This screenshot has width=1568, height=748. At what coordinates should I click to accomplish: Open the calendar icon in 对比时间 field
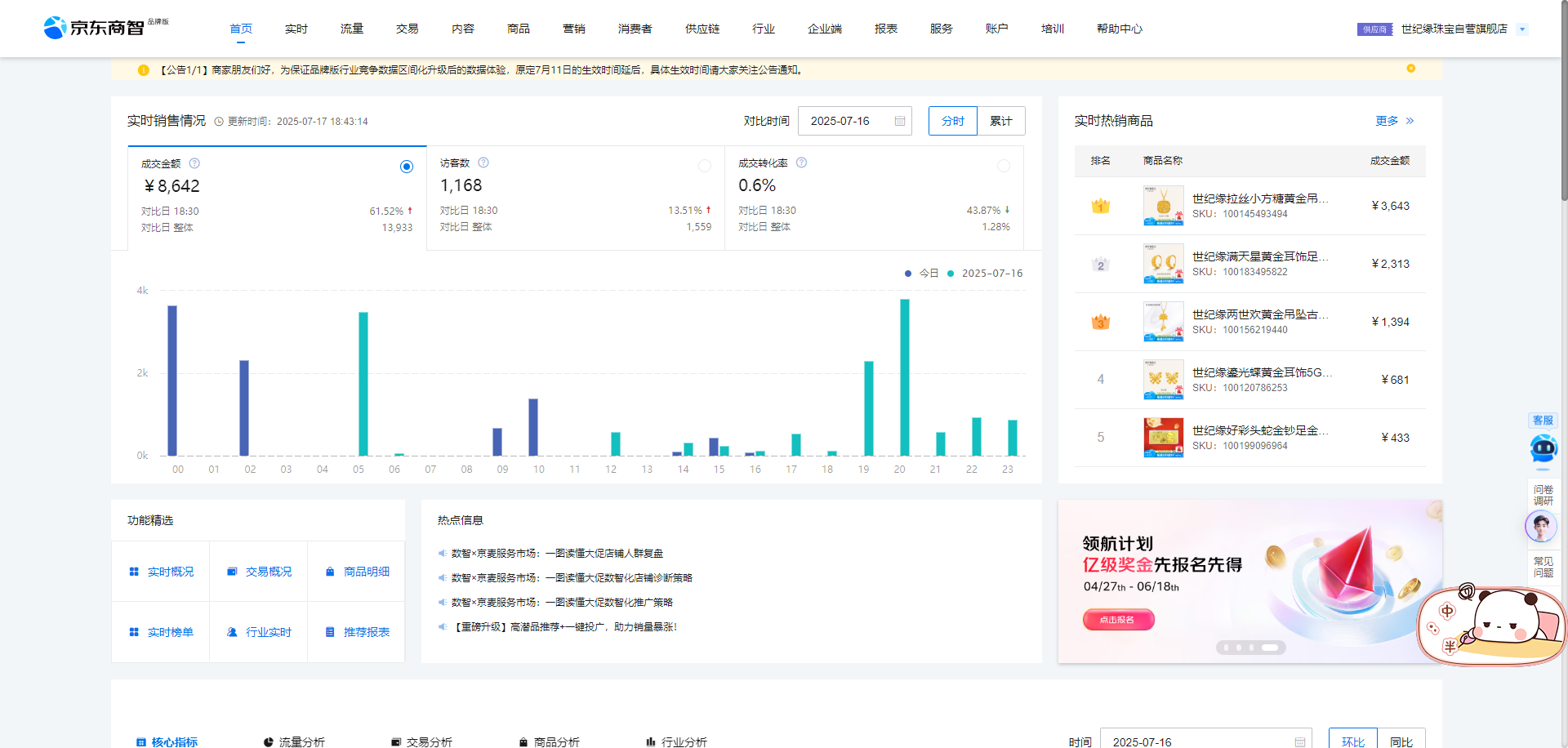coord(900,121)
